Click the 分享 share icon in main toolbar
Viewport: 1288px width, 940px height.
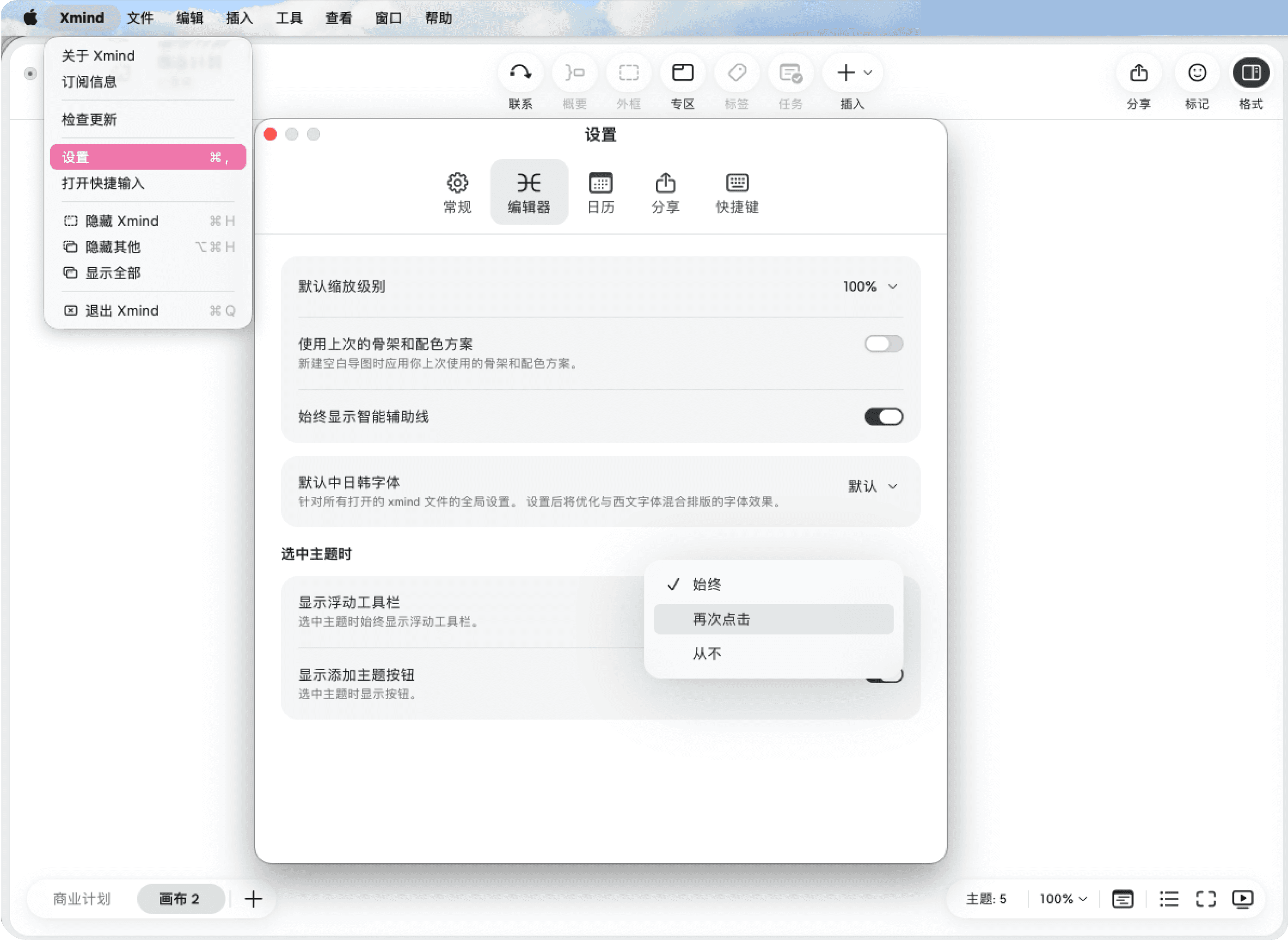coord(1138,73)
